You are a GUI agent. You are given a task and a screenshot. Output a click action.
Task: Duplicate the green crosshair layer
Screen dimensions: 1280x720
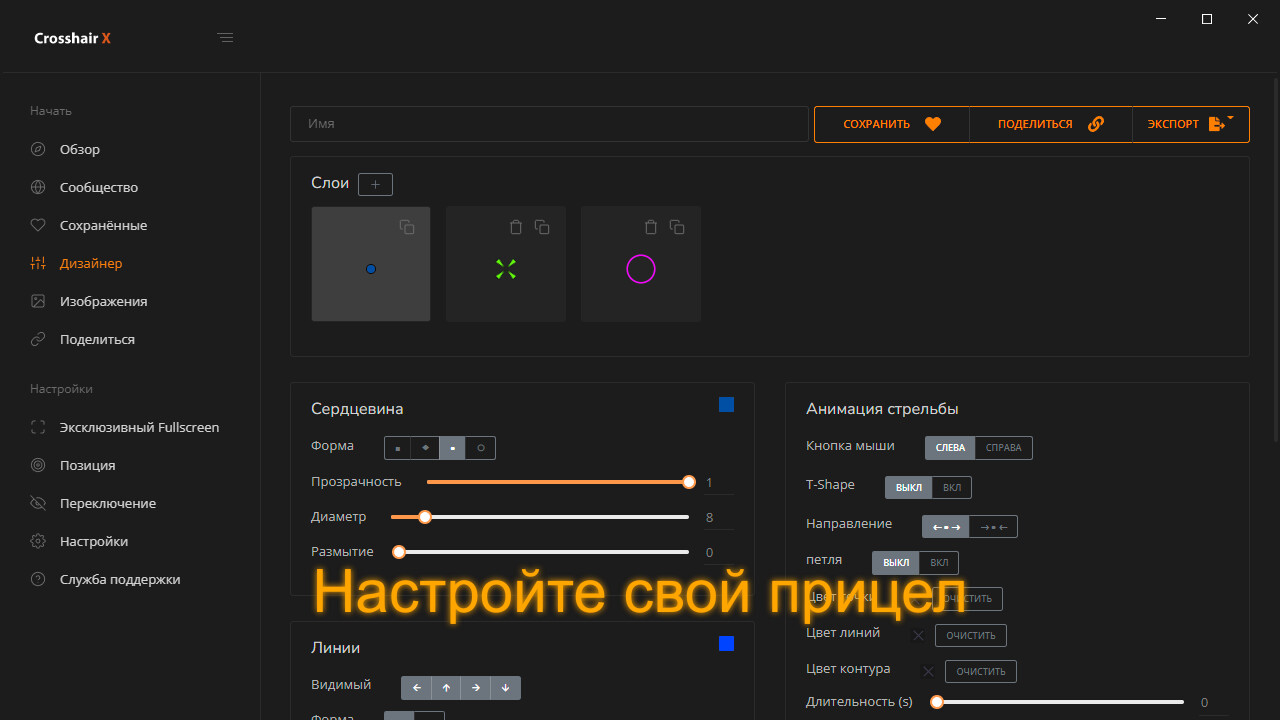click(x=542, y=227)
